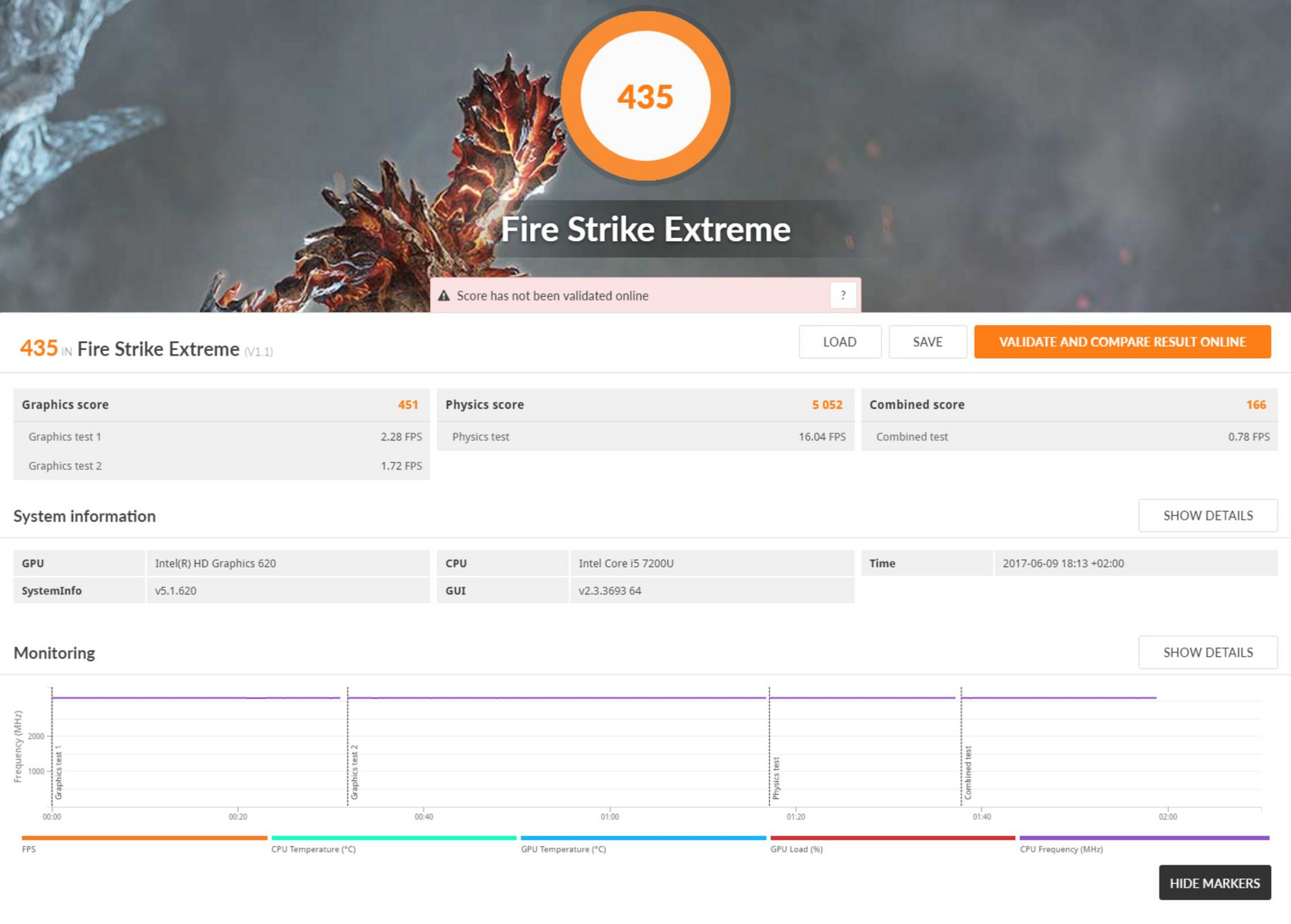
Task: Save the benchmark result
Action: [x=927, y=342]
